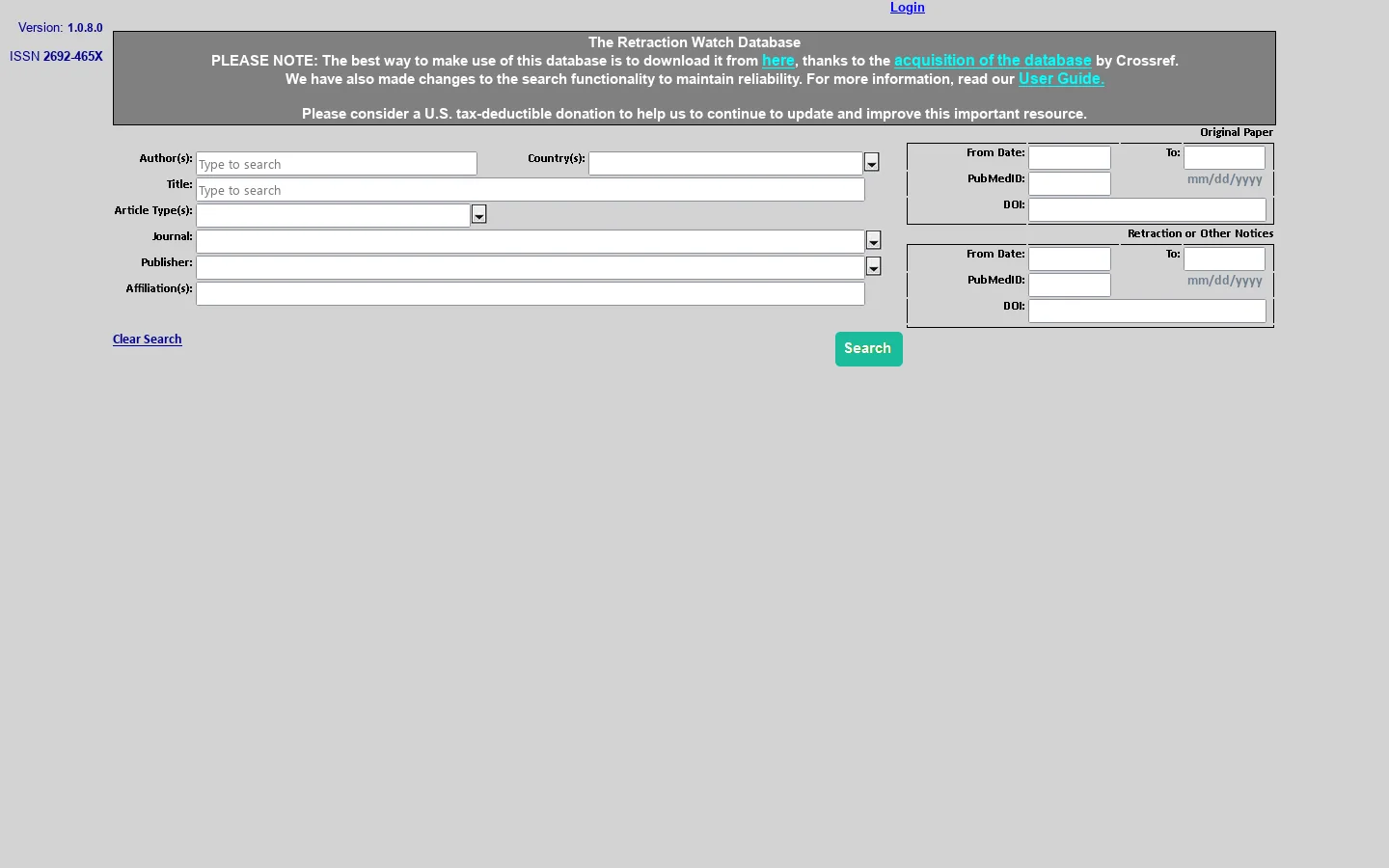
Task: Click 'Retraction or Other Notices' section label
Action: [1201, 234]
